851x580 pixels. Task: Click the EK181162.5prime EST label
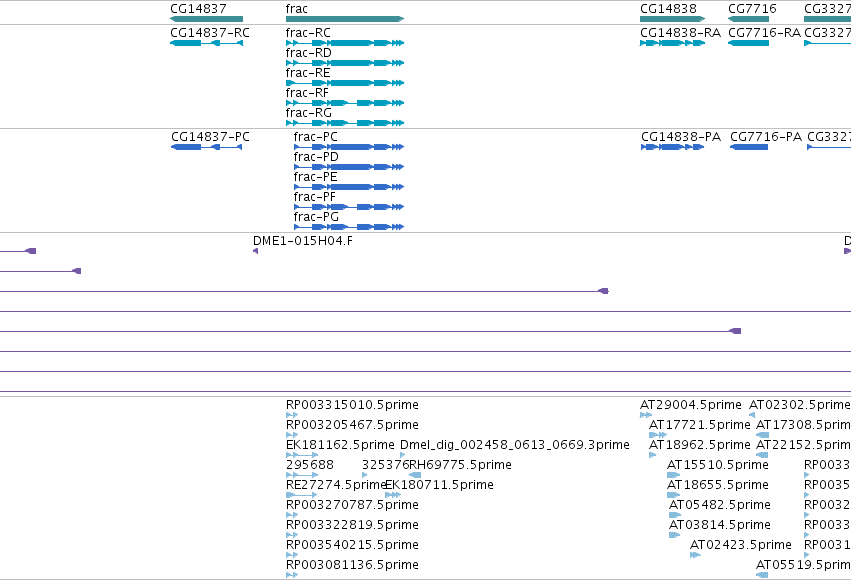[x=340, y=445]
